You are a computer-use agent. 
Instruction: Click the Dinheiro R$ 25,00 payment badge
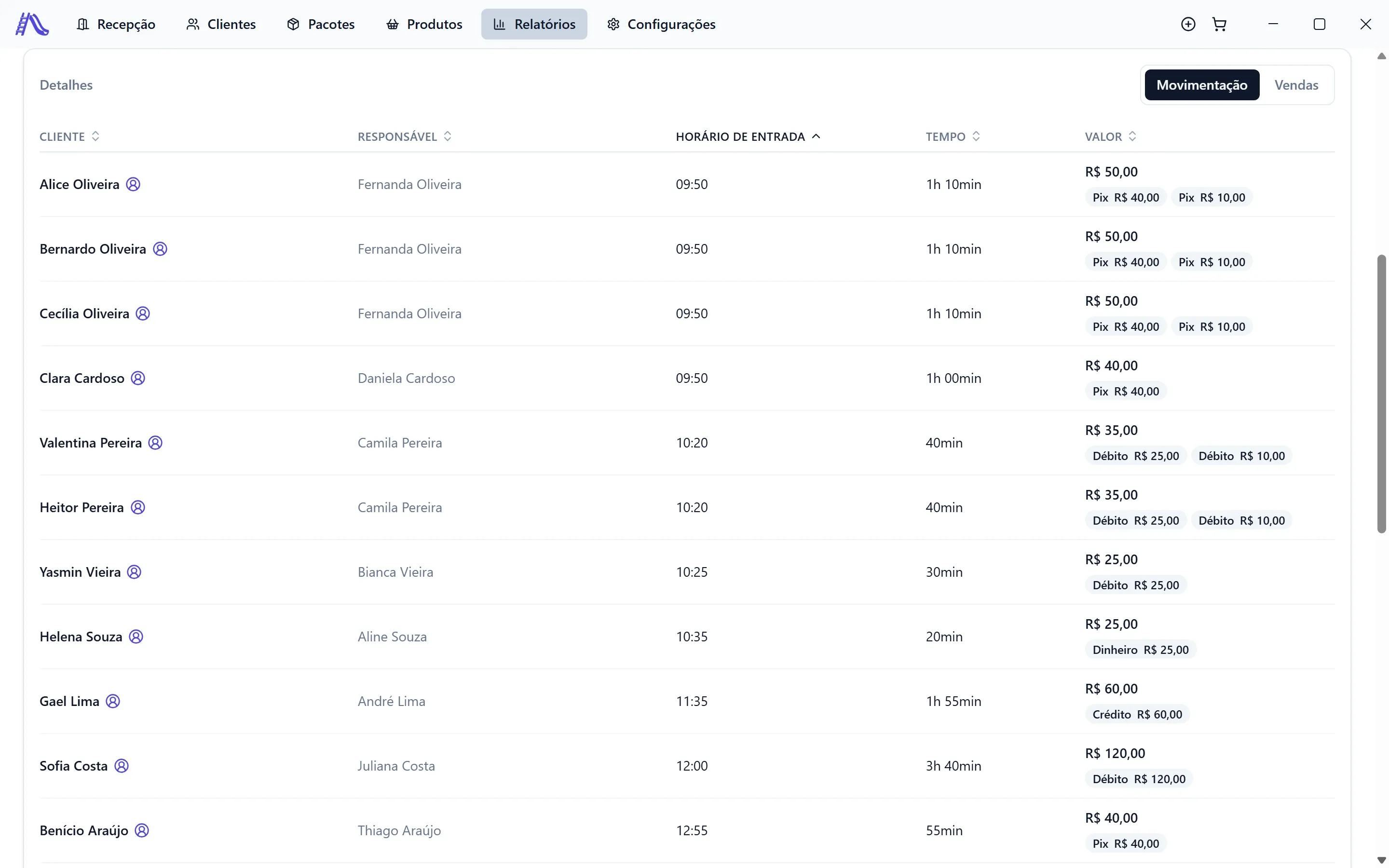(1141, 650)
